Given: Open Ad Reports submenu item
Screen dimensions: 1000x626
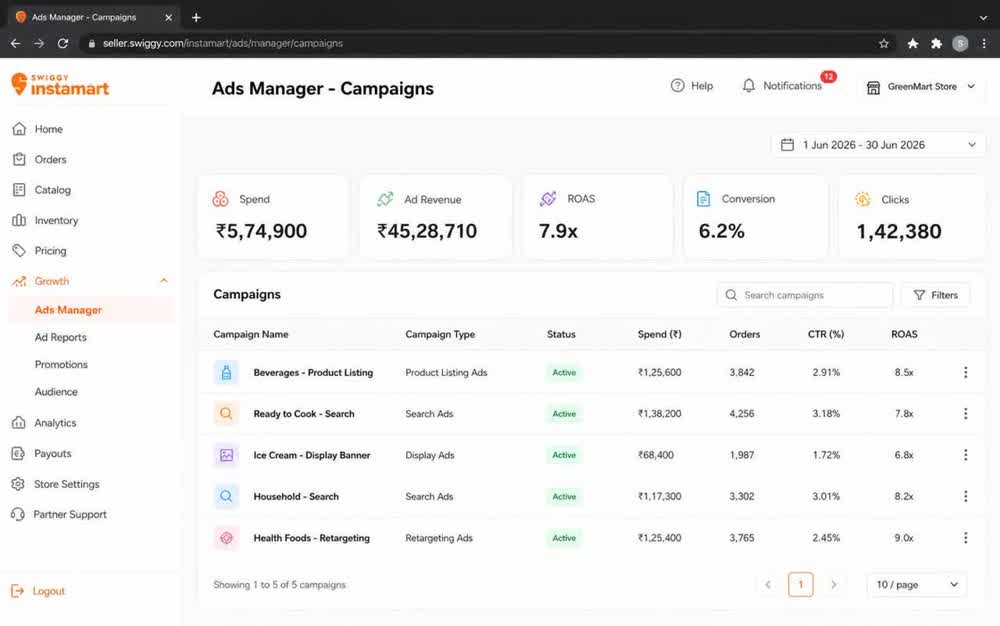Looking at the screenshot, I should click(x=61, y=337).
